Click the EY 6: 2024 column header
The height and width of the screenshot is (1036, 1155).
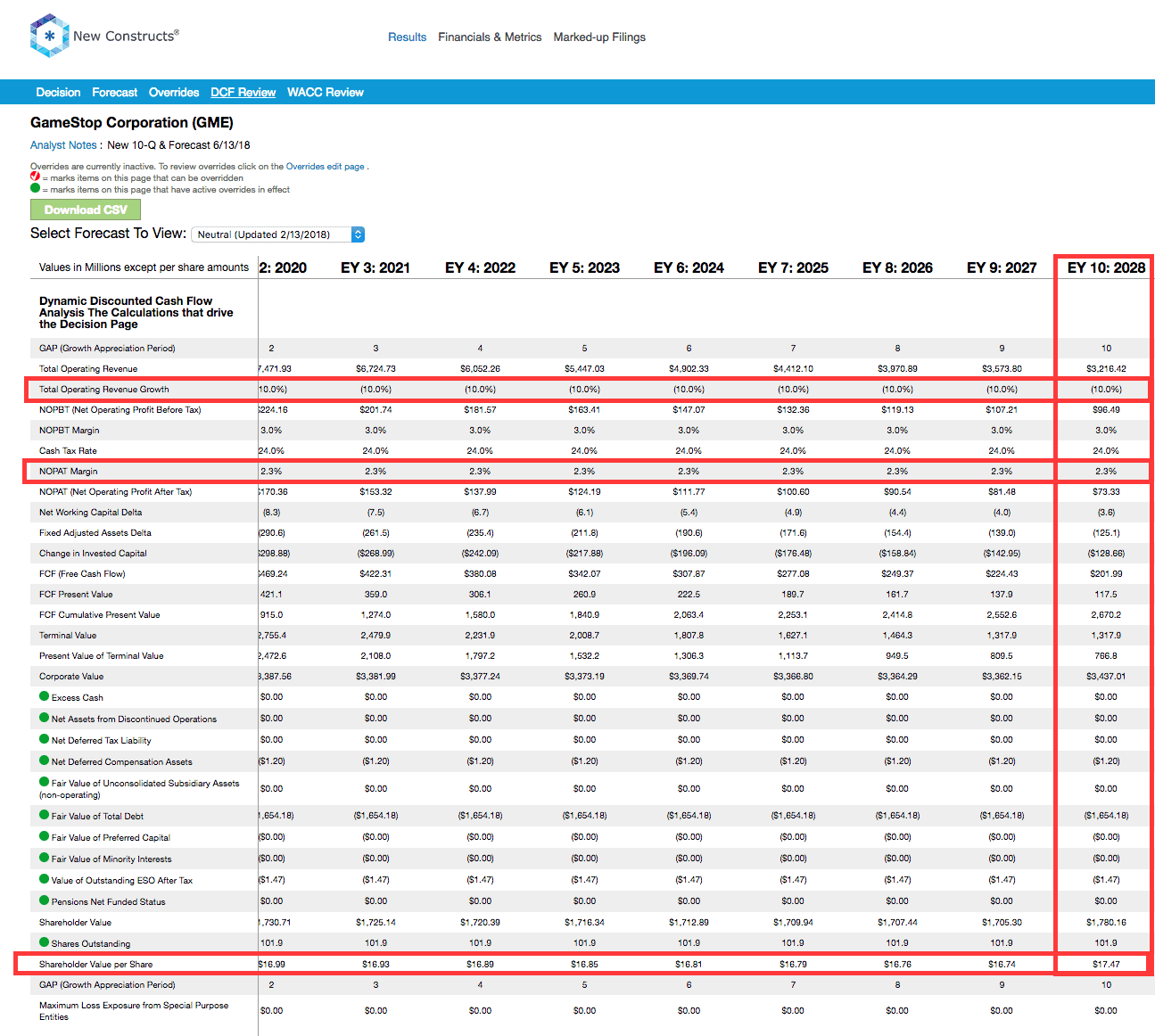pos(689,267)
